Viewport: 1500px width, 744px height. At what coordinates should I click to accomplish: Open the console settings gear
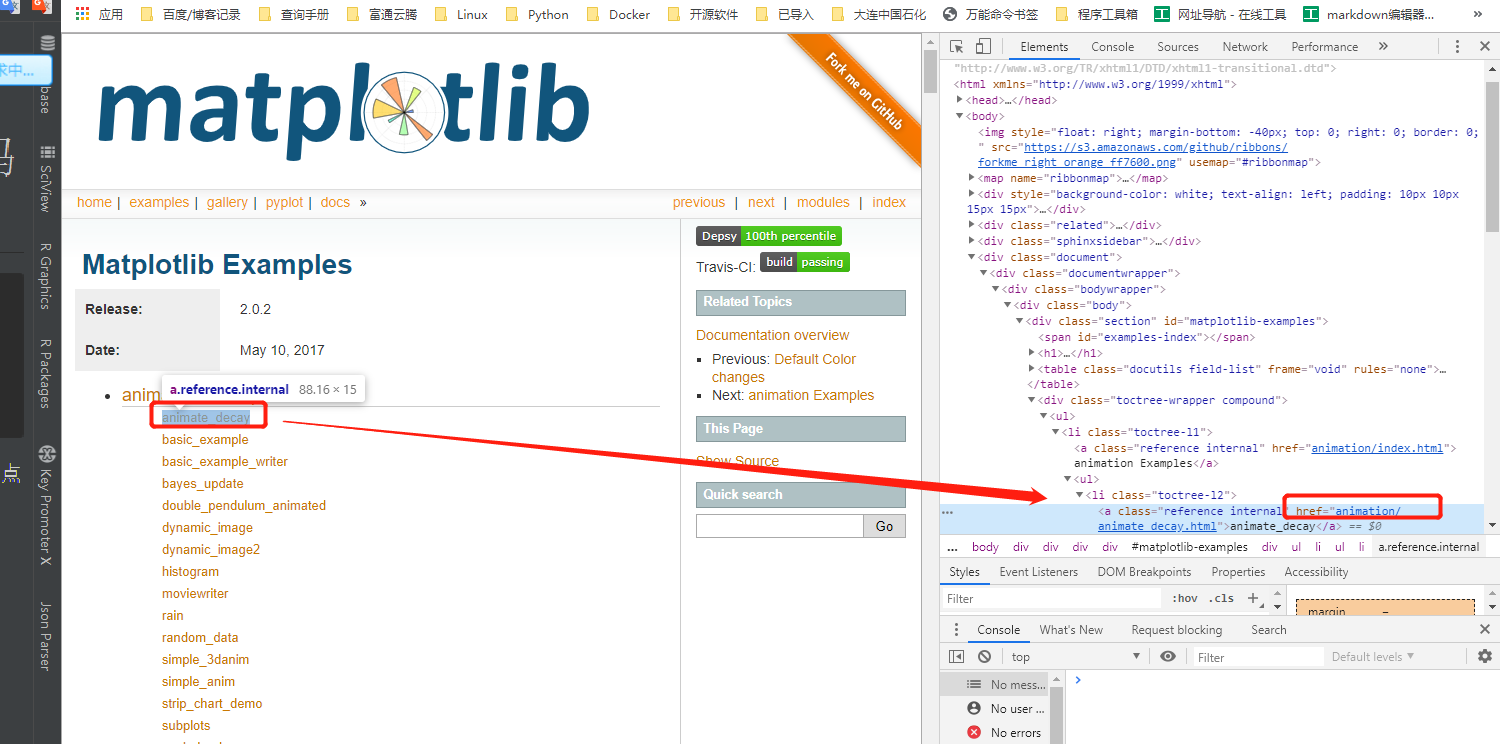point(1484,657)
